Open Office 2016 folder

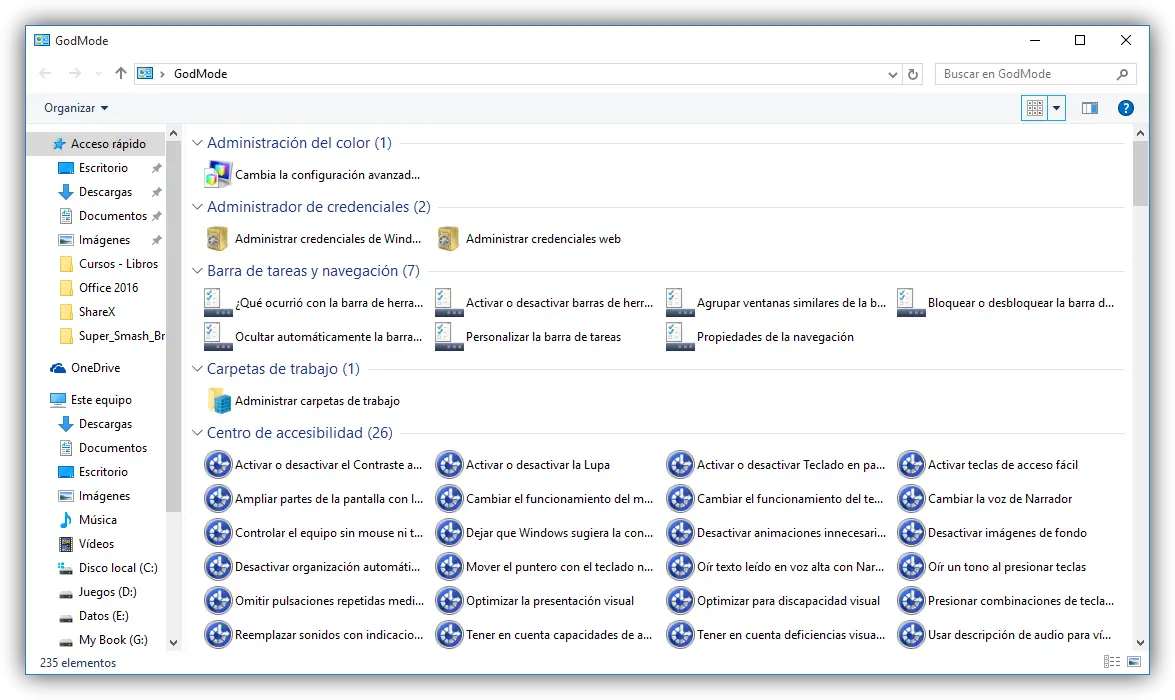[99, 288]
